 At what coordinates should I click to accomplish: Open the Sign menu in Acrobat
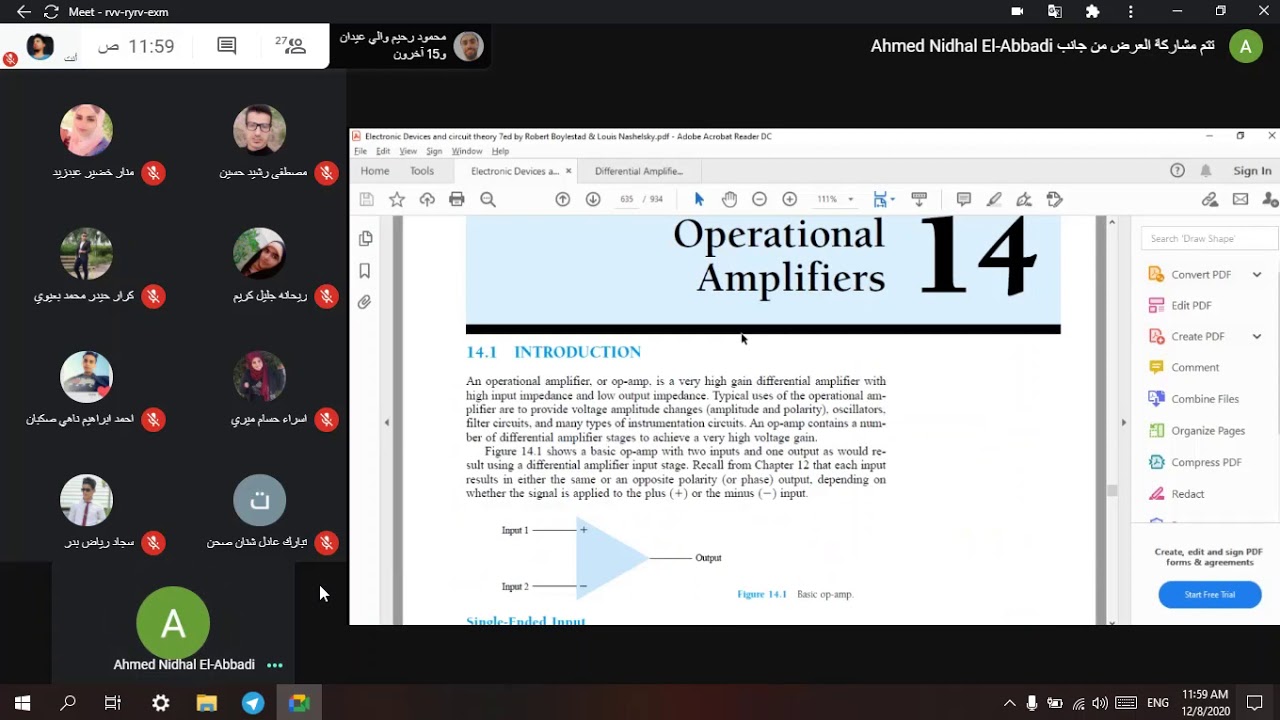[x=434, y=151]
